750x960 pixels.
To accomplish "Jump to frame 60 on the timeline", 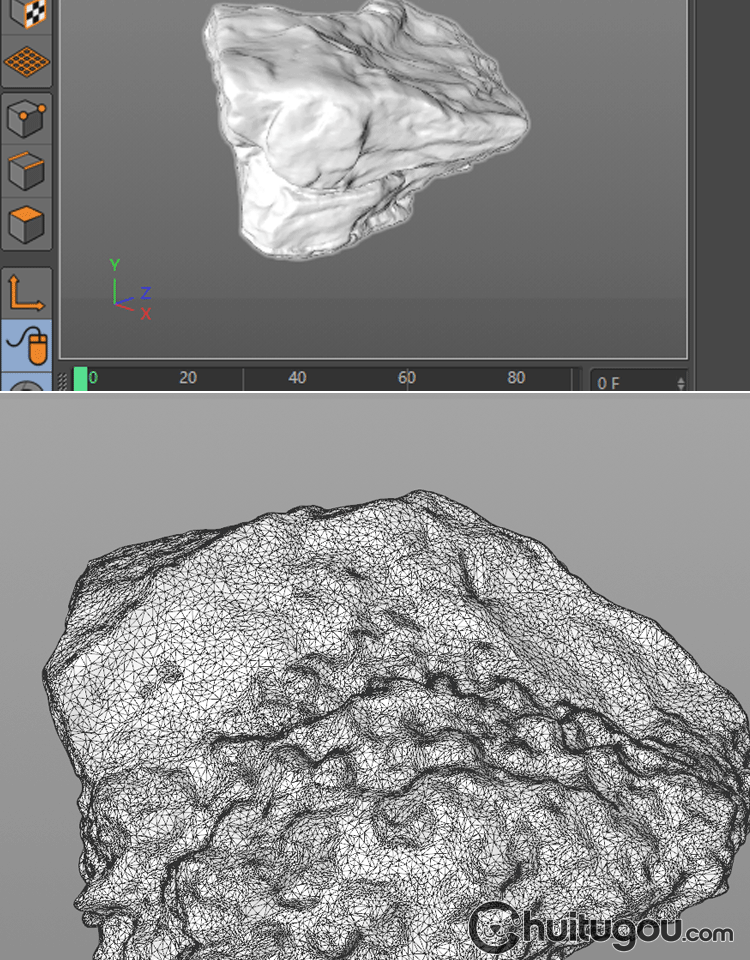I will point(406,378).
